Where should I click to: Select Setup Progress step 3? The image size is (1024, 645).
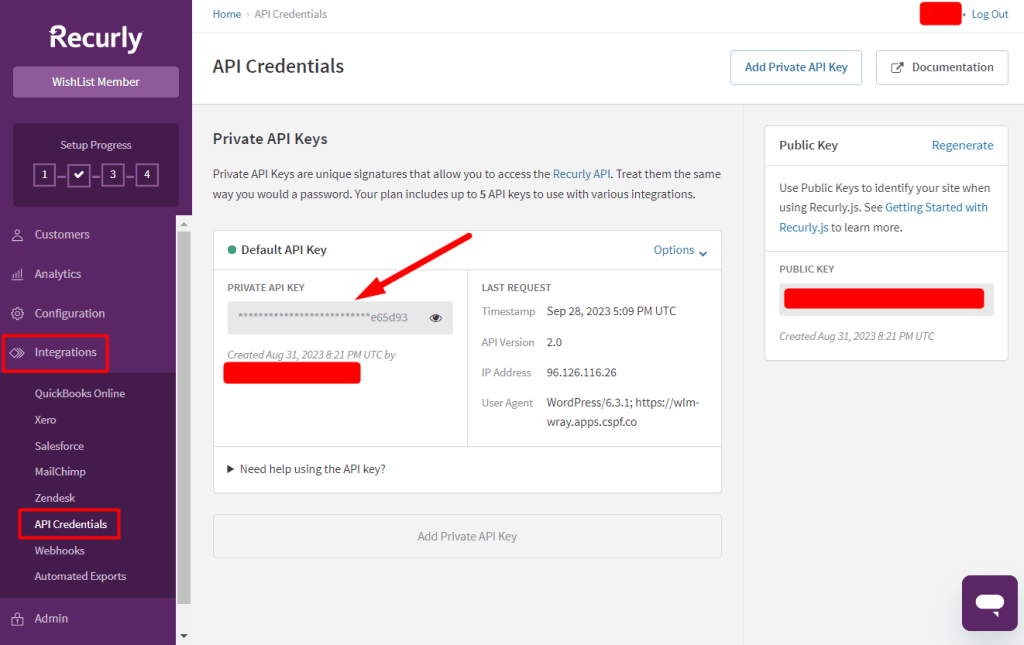click(113, 174)
